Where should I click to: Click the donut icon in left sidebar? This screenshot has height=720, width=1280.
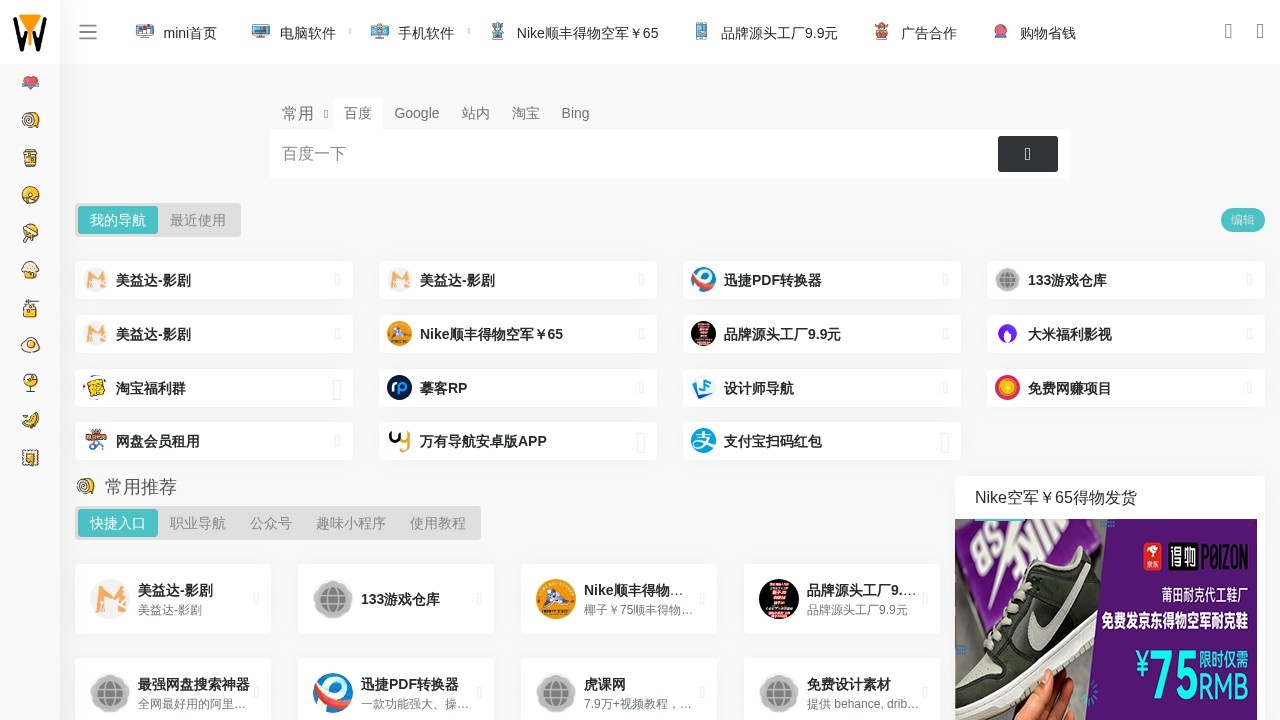coord(30,195)
